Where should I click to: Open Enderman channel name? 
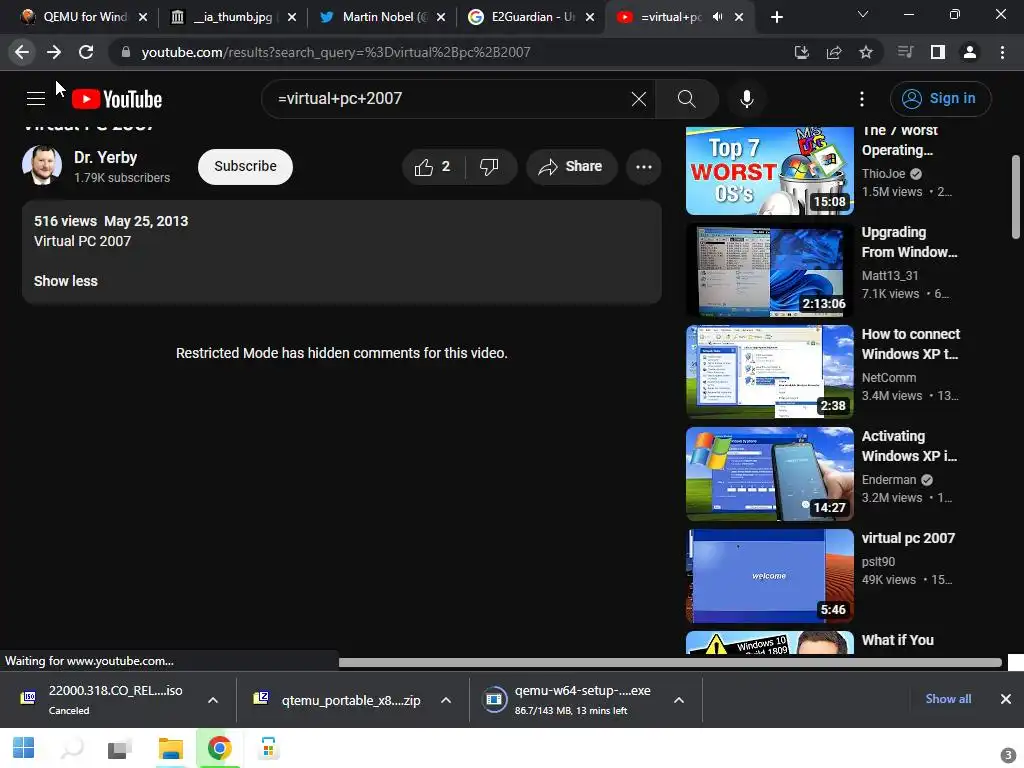[889, 480]
